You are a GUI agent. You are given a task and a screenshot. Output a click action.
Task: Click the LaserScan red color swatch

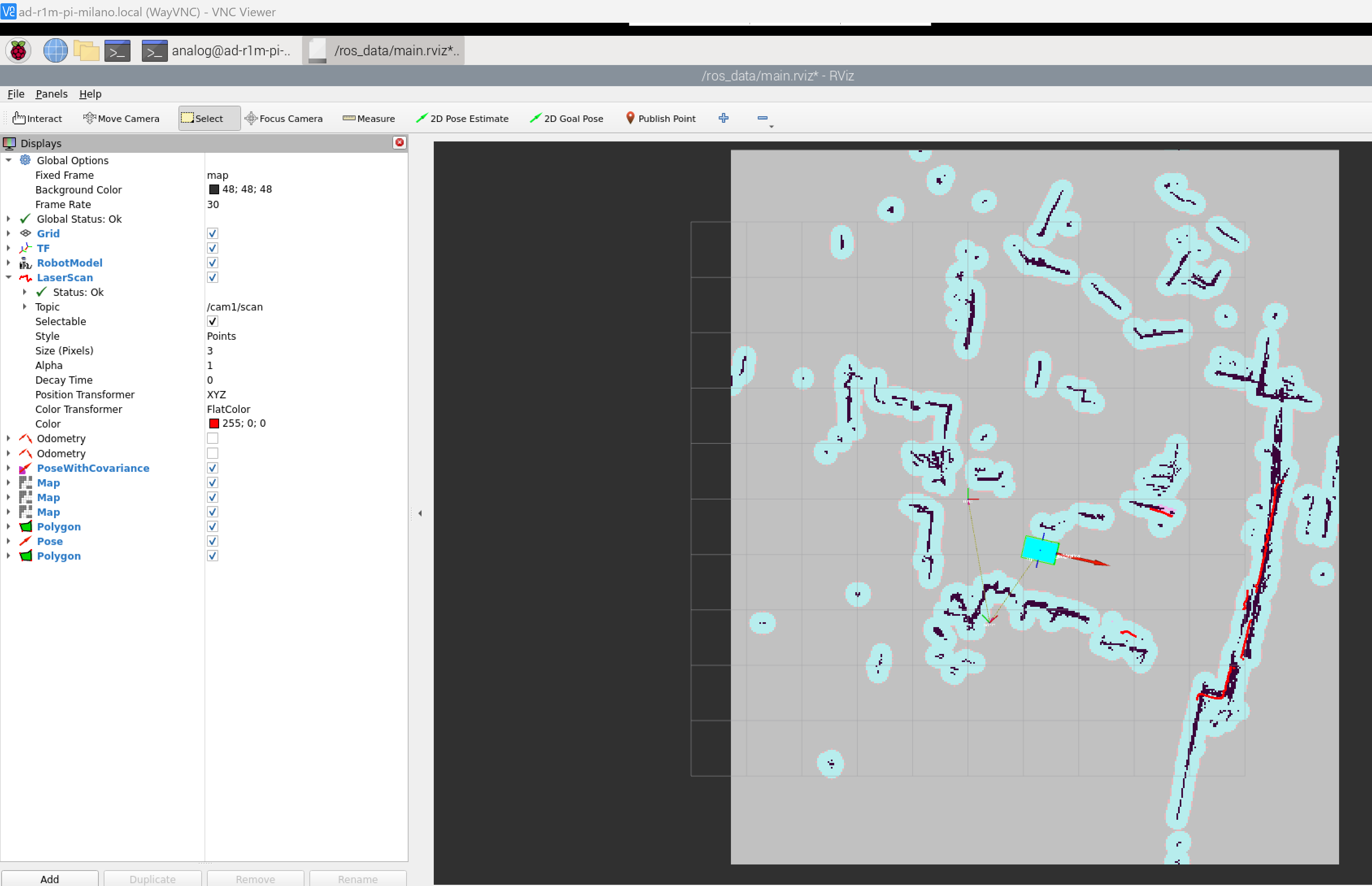[214, 423]
